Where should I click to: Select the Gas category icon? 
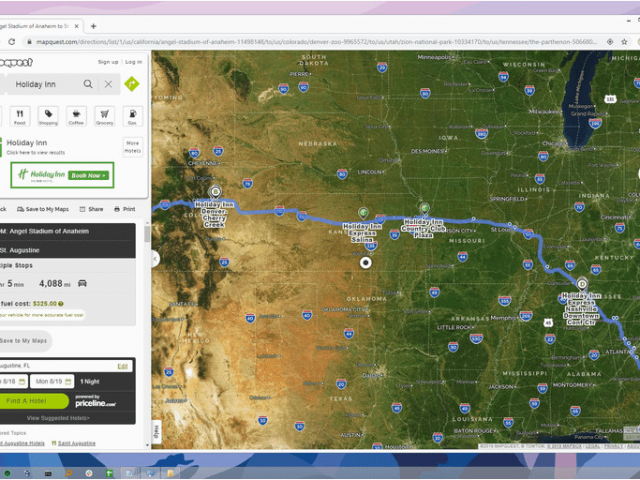[x=132, y=116]
